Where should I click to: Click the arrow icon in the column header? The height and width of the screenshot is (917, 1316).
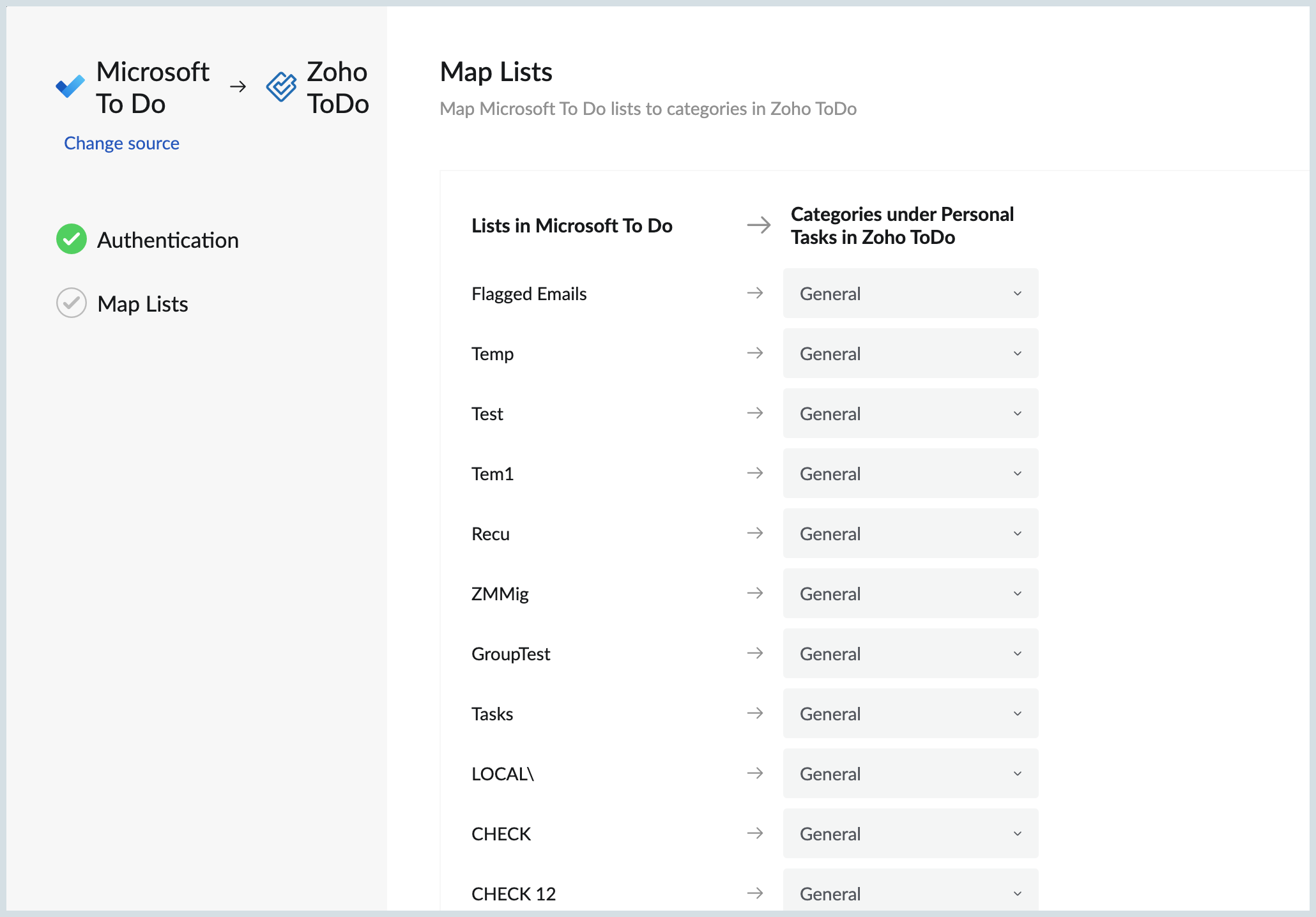758,225
